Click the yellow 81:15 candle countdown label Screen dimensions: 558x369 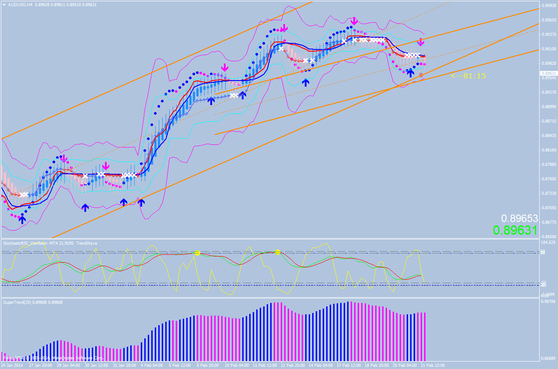[x=468, y=76]
